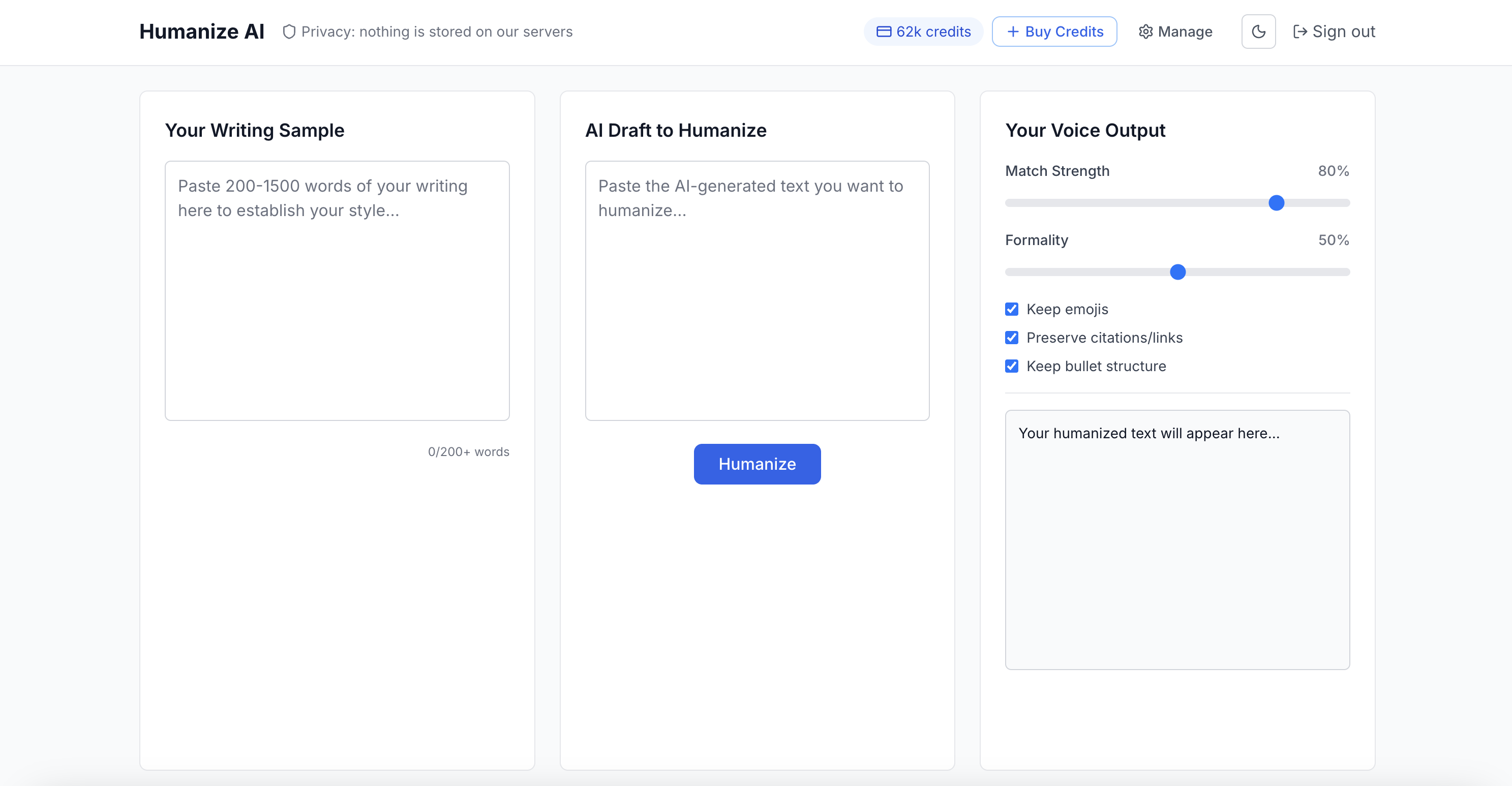
Task: Click the Manage gear icon
Action: (1145, 32)
